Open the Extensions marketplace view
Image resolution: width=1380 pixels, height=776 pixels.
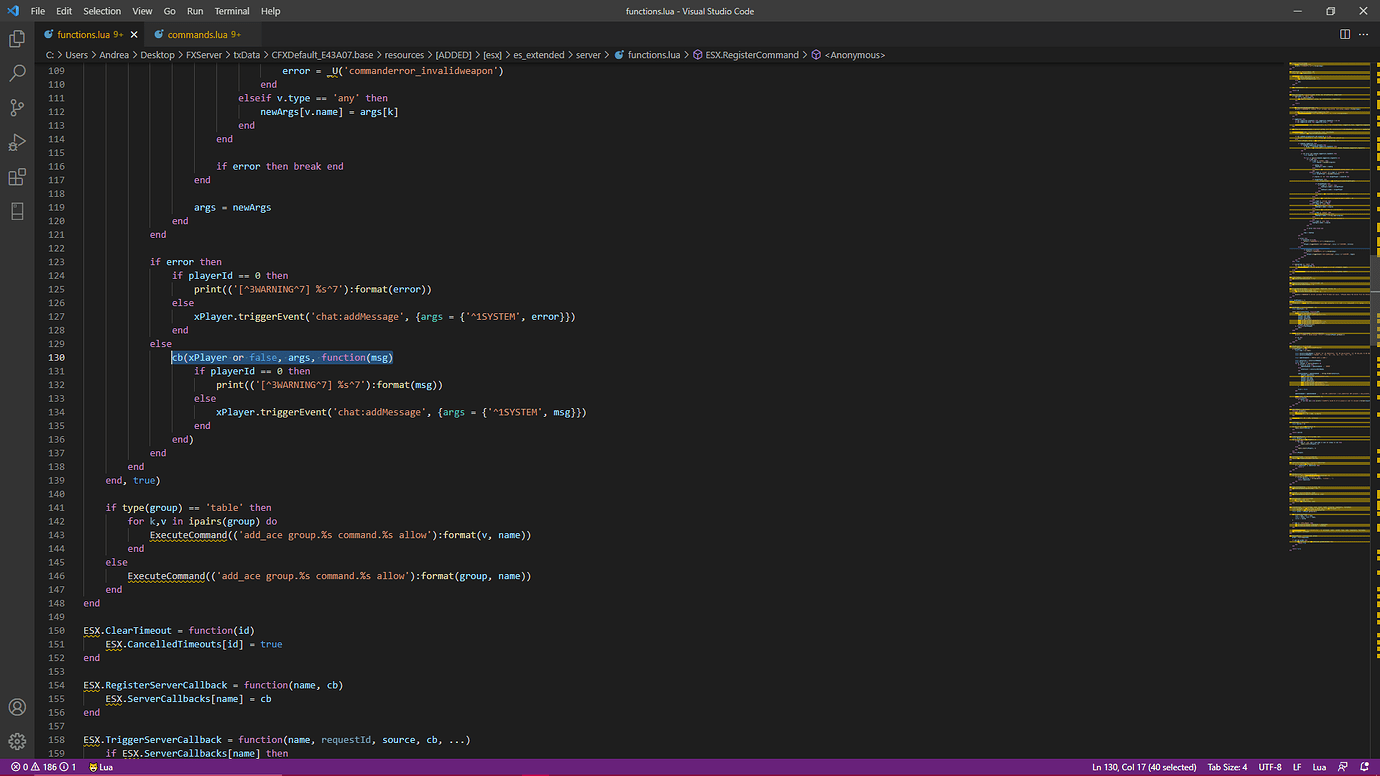tap(16, 177)
